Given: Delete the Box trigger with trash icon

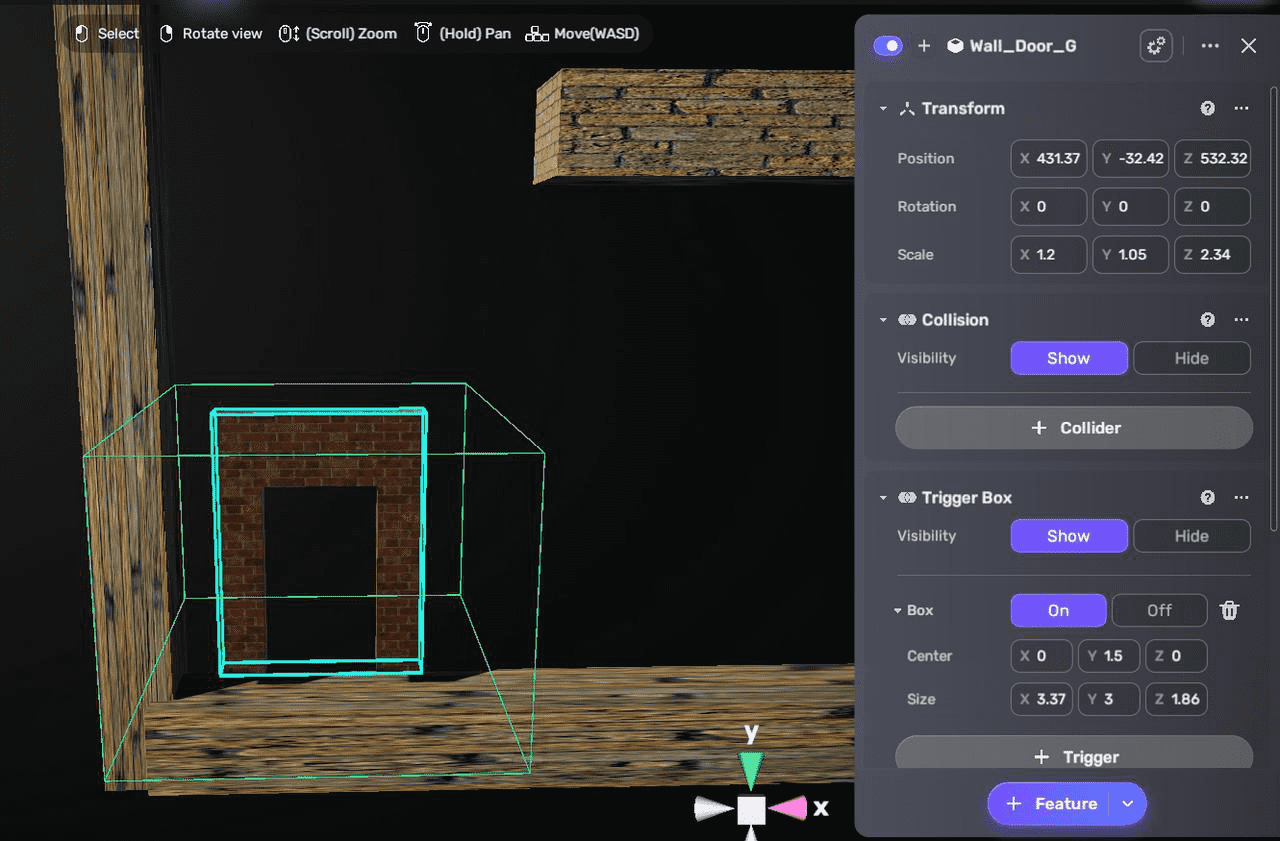Looking at the screenshot, I should click(x=1230, y=610).
